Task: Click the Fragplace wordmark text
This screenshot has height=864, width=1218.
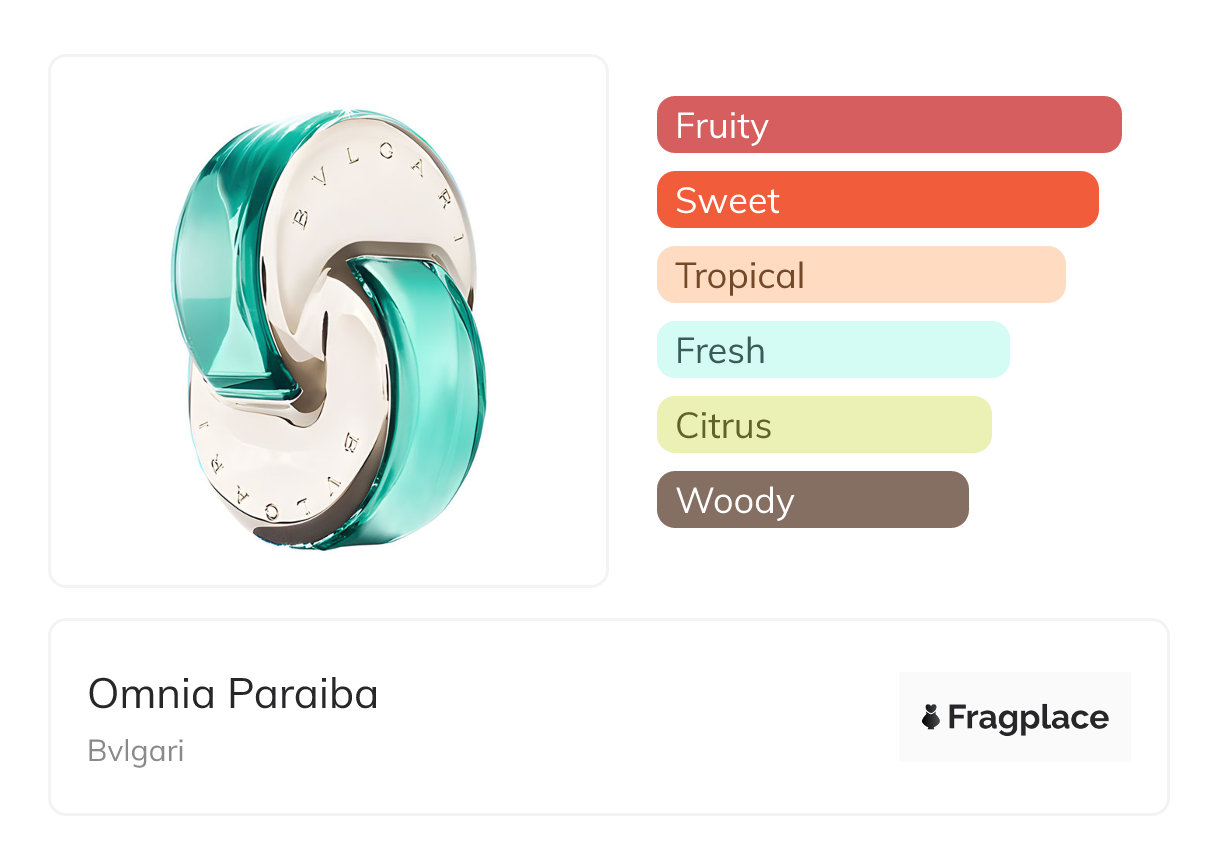Action: coord(1028,717)
